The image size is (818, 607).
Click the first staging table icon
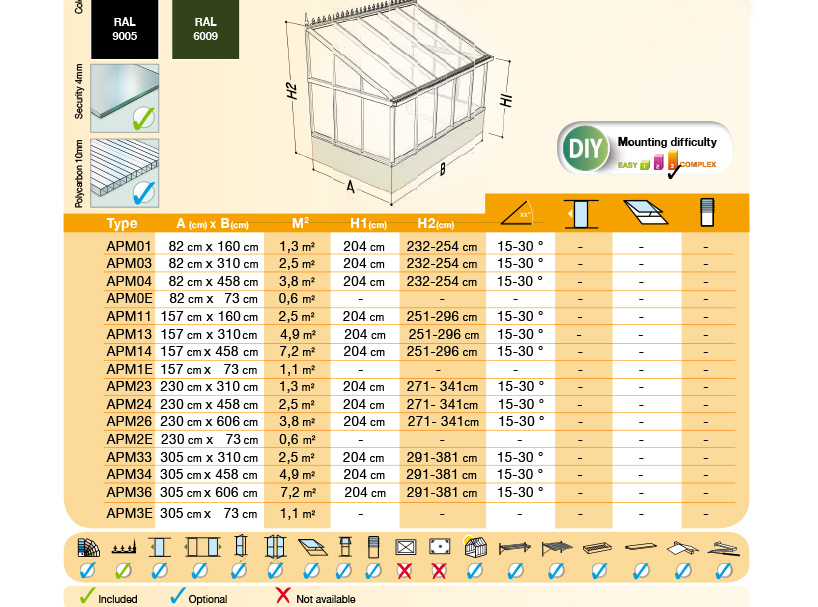(514, 548)
